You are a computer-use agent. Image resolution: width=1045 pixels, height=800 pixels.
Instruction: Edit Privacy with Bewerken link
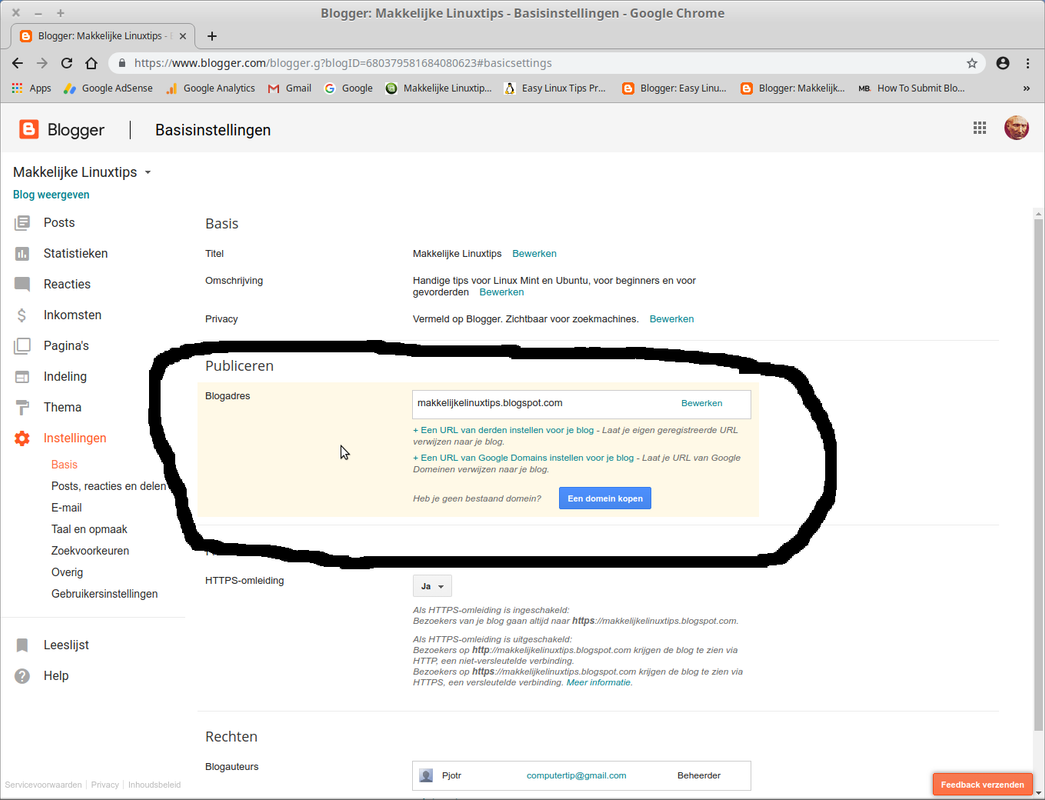(x=672, y=319)
